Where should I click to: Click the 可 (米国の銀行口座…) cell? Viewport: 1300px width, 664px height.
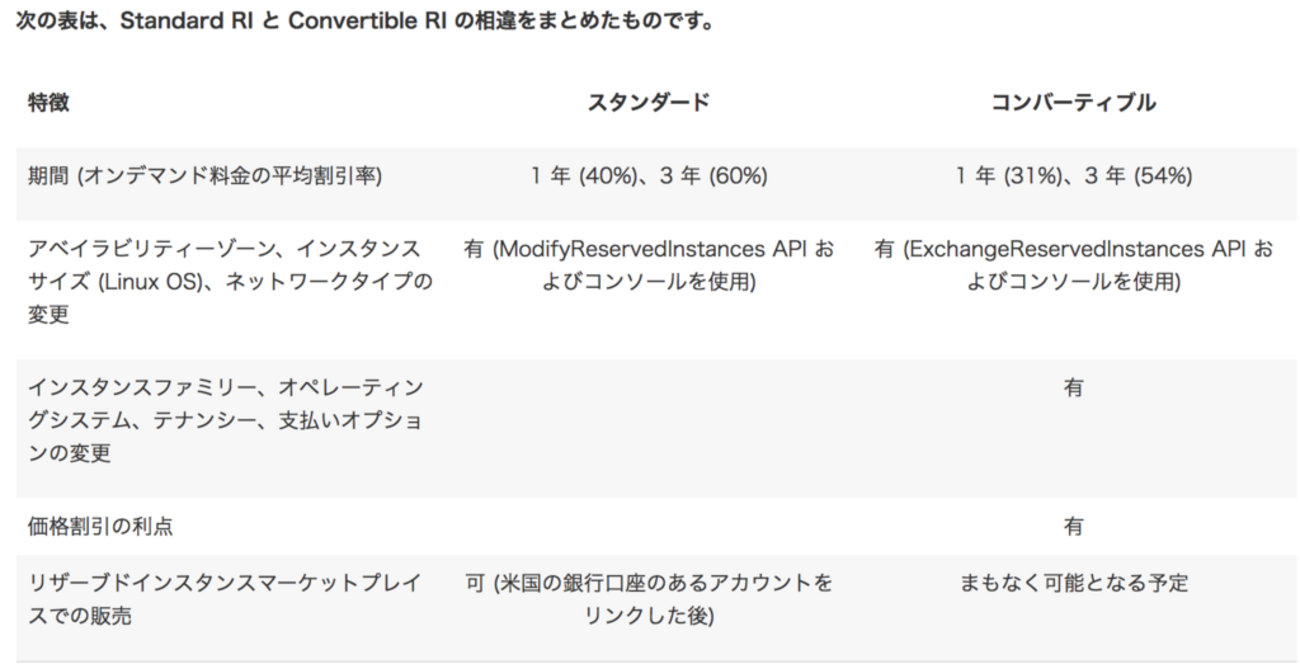click(x=648, y=600)
